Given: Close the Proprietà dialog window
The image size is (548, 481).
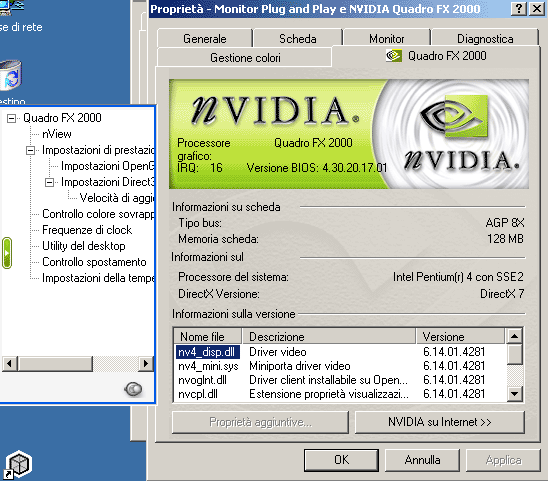Looking at the screenshot, I should point(536,8).
